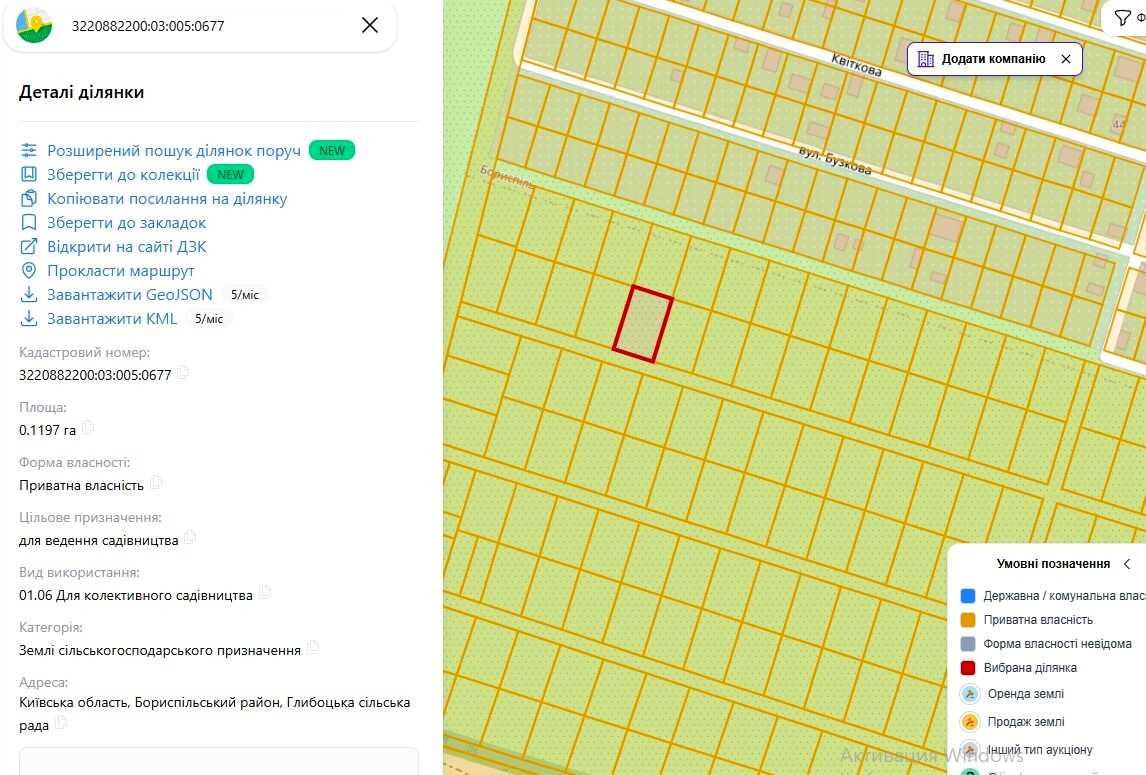The width and height of the screenshot is (1146, 775).
Task: Click the download icon beside Завантажити KML
Action: (x=29, y=319)
